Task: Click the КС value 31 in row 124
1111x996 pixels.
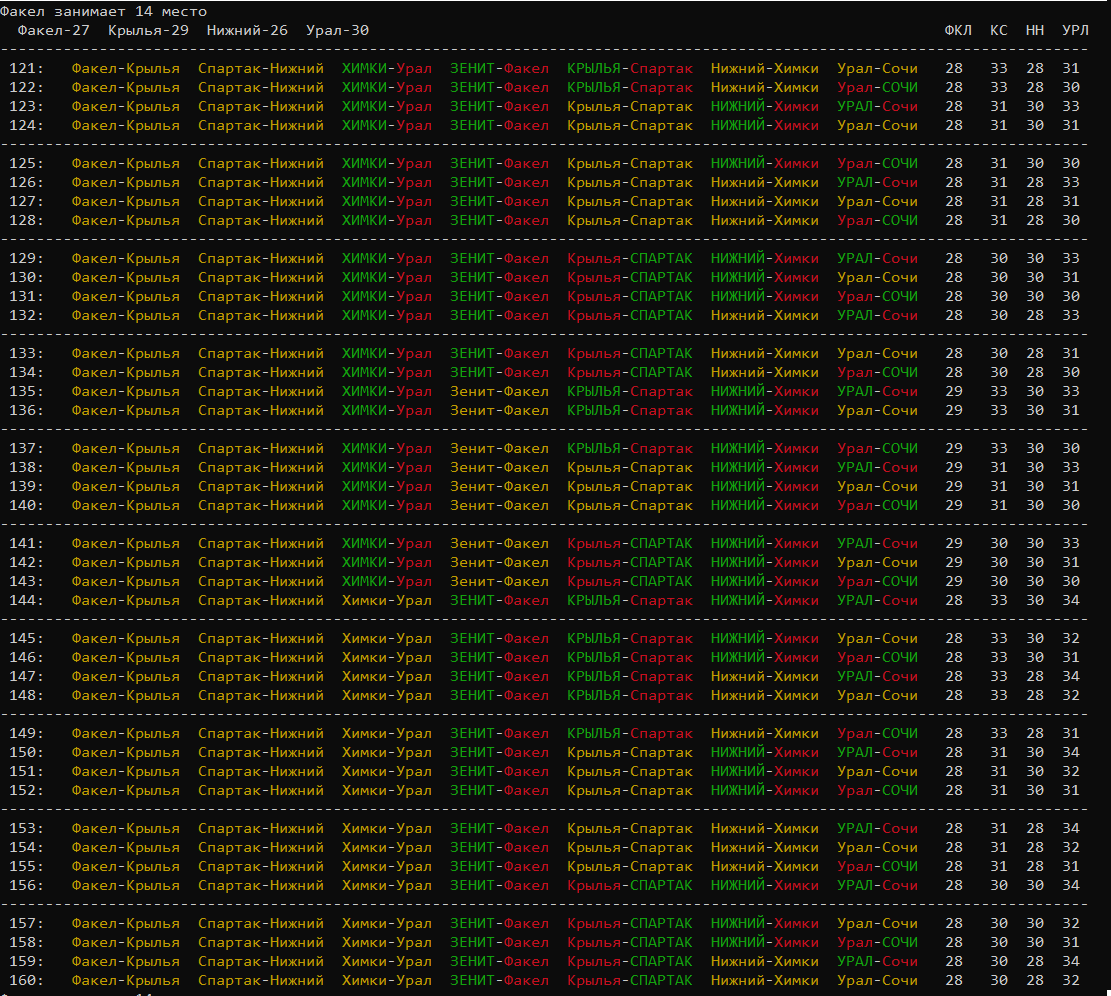Action: coord(998,125)
